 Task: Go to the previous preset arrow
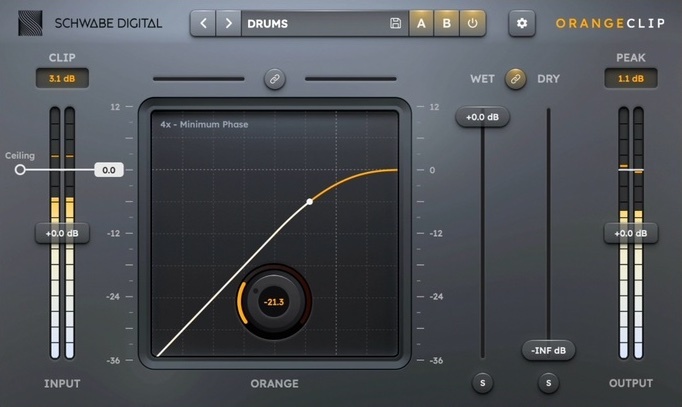203,23
